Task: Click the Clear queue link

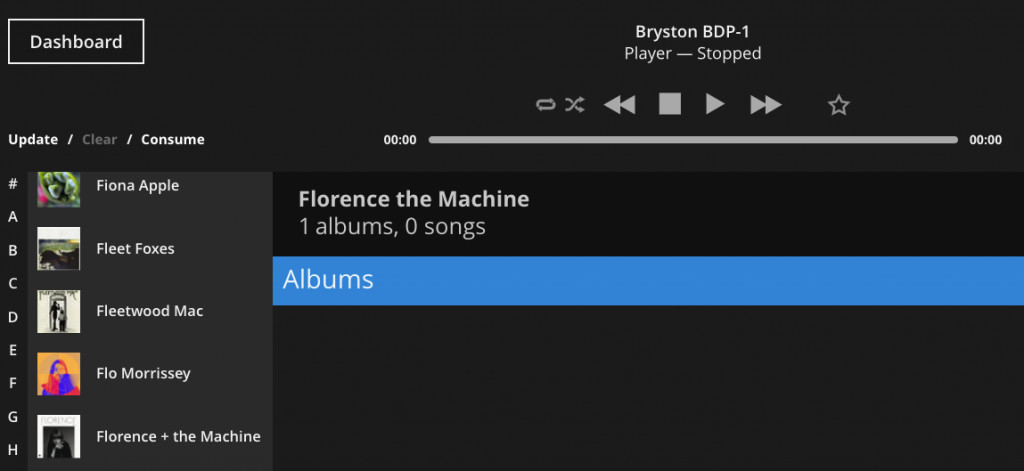Action: [100, 139]
